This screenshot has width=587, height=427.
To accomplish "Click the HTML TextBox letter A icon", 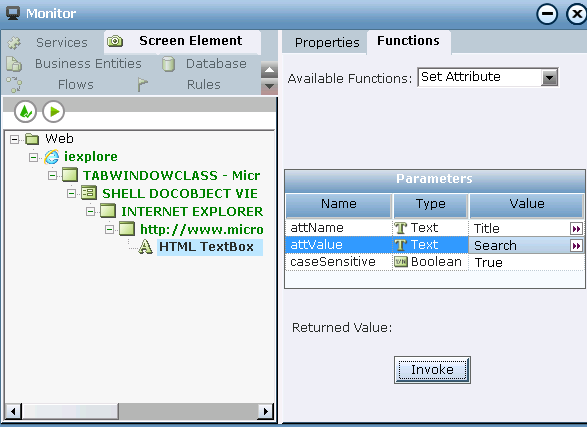I will pyautogui.click(x=145, y=247).
